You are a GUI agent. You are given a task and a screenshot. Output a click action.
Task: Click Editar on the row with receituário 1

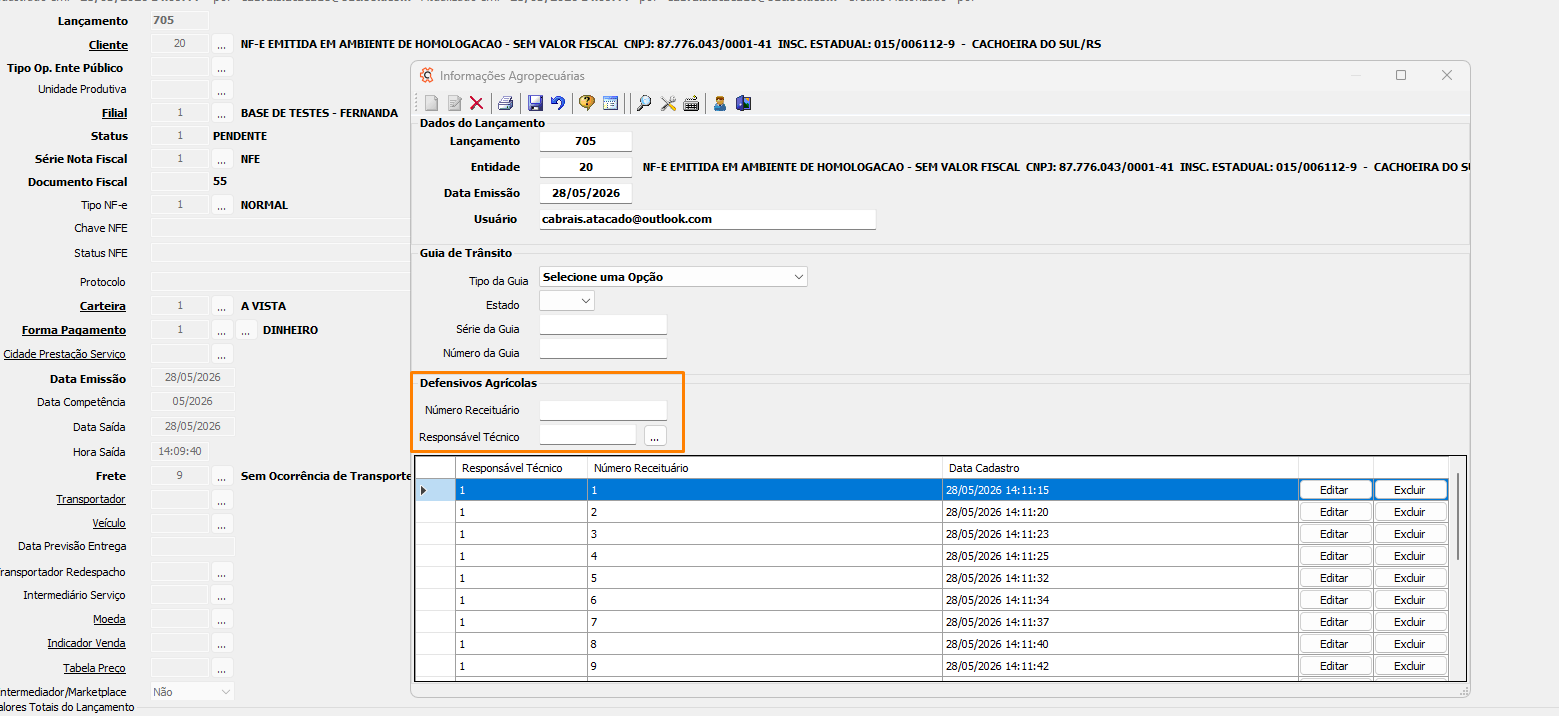pos(1334,490)
